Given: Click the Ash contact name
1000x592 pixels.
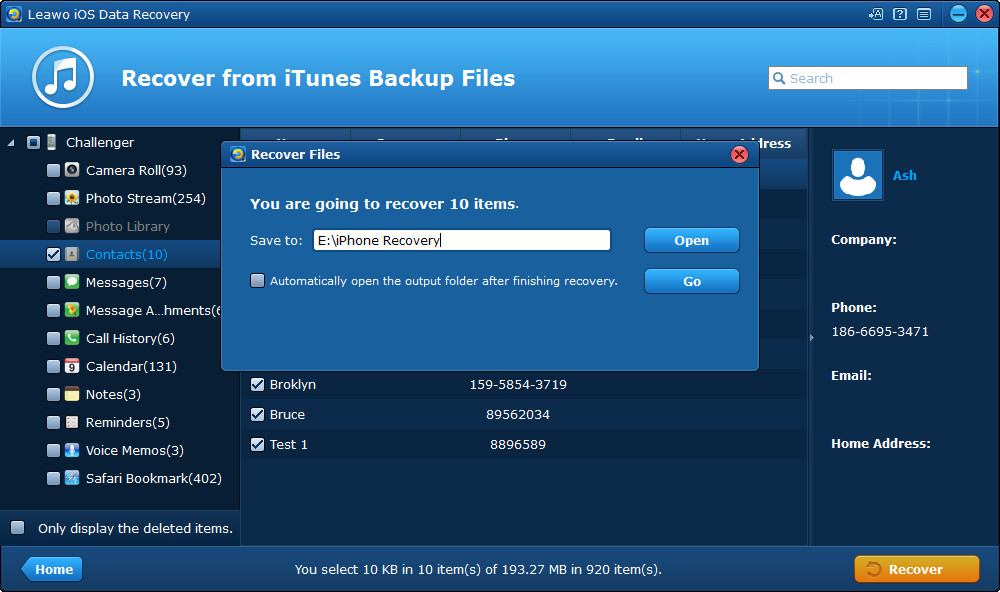Looking at the screenshot, I should tap(904, 175).
